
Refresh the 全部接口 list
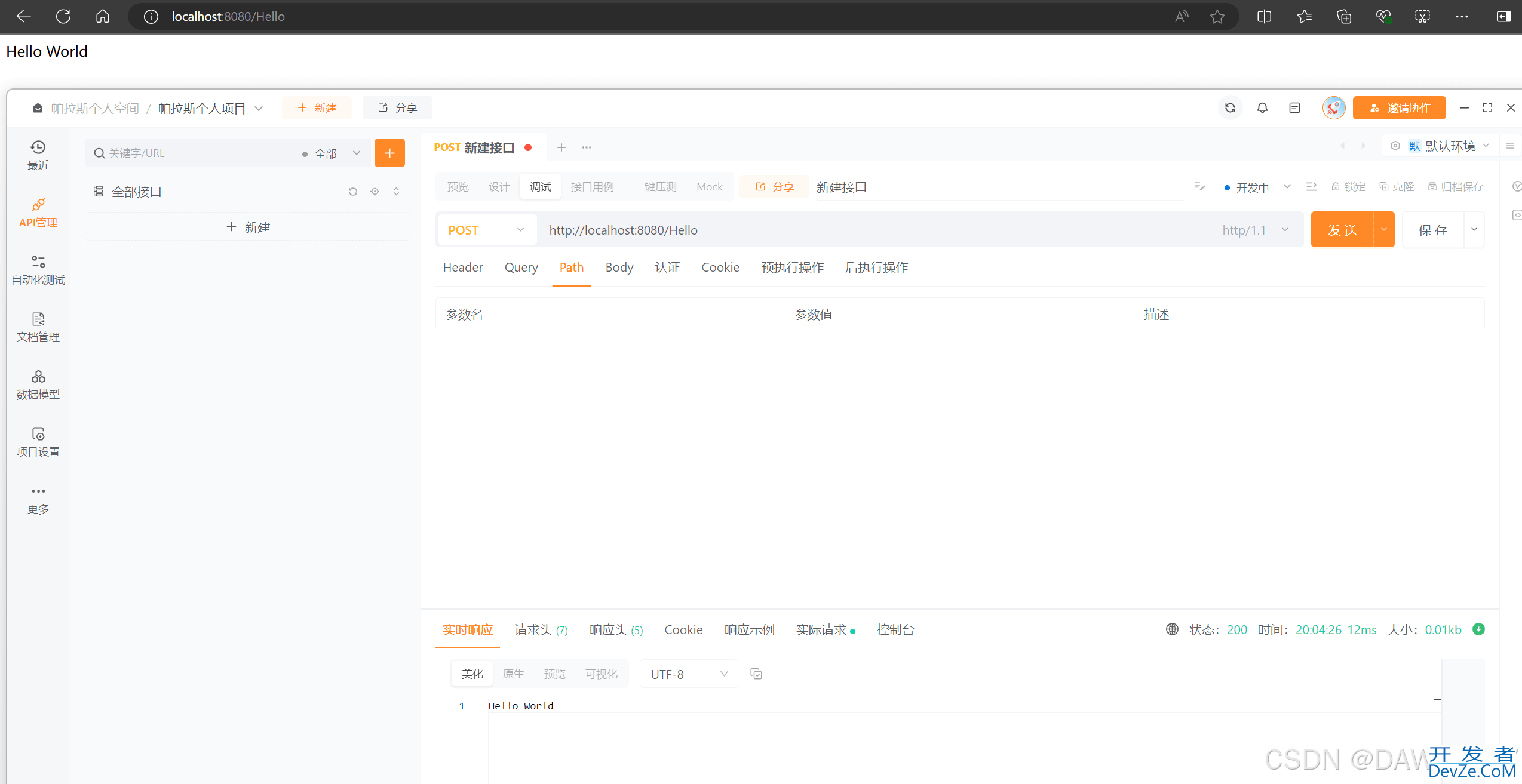(x=353, y=192)
